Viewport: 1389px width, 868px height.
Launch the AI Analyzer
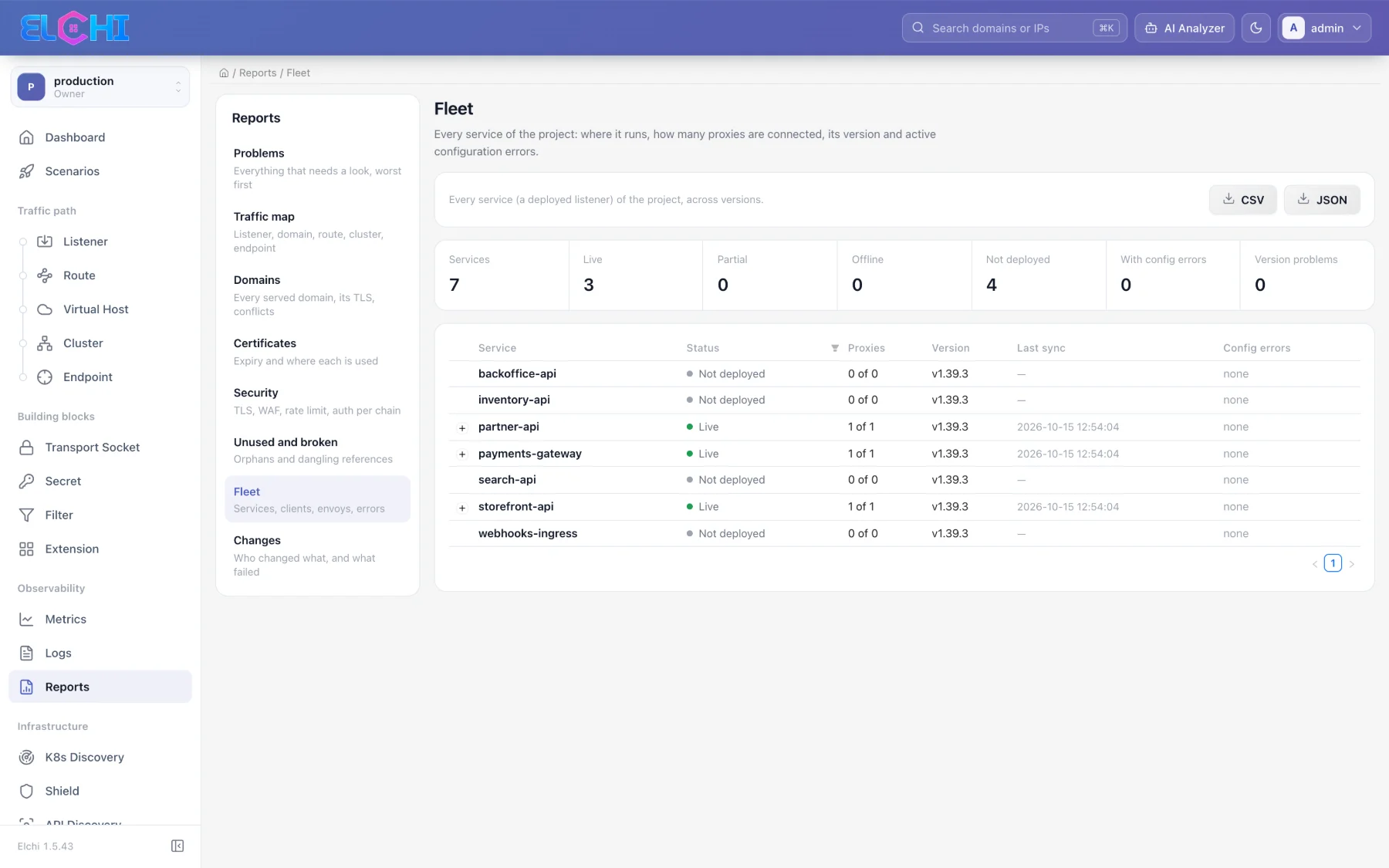point(1185,28)
